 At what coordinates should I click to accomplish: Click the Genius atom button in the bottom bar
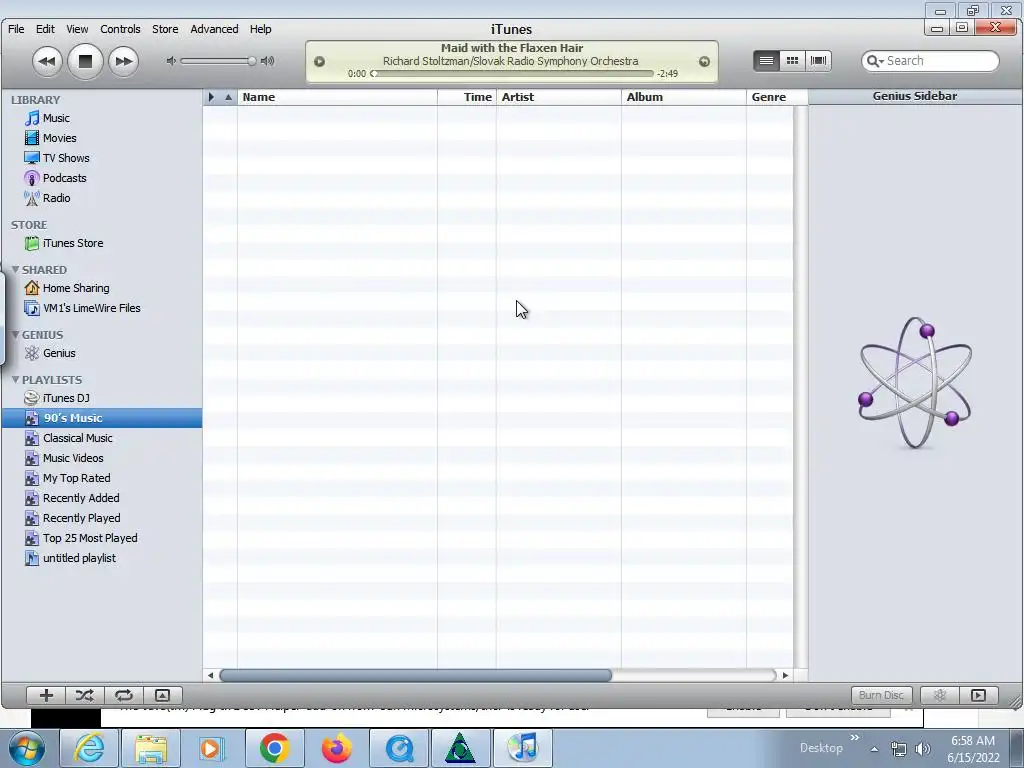click(x=939, y=696)
